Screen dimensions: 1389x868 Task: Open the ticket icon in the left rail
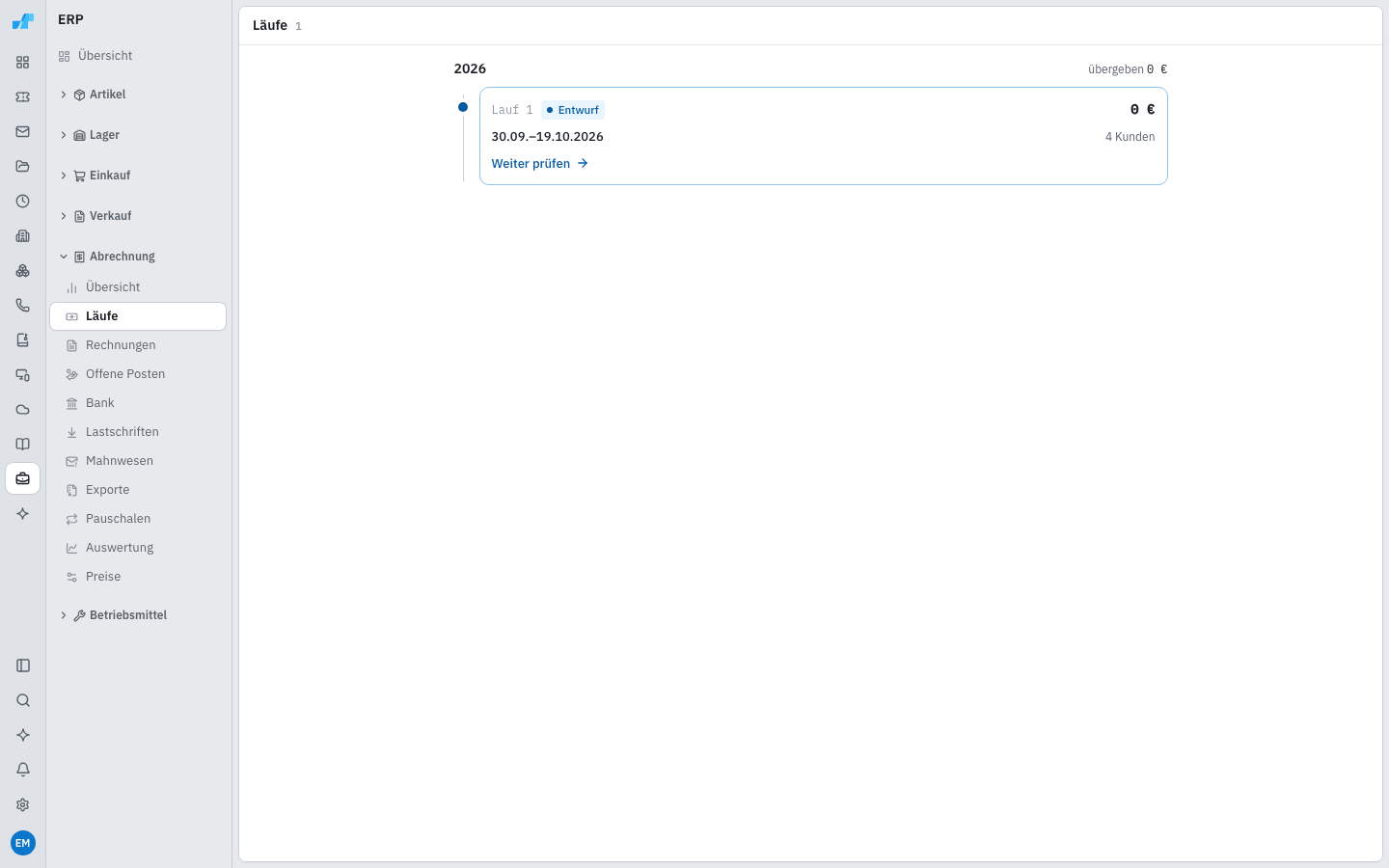(23, 97)
